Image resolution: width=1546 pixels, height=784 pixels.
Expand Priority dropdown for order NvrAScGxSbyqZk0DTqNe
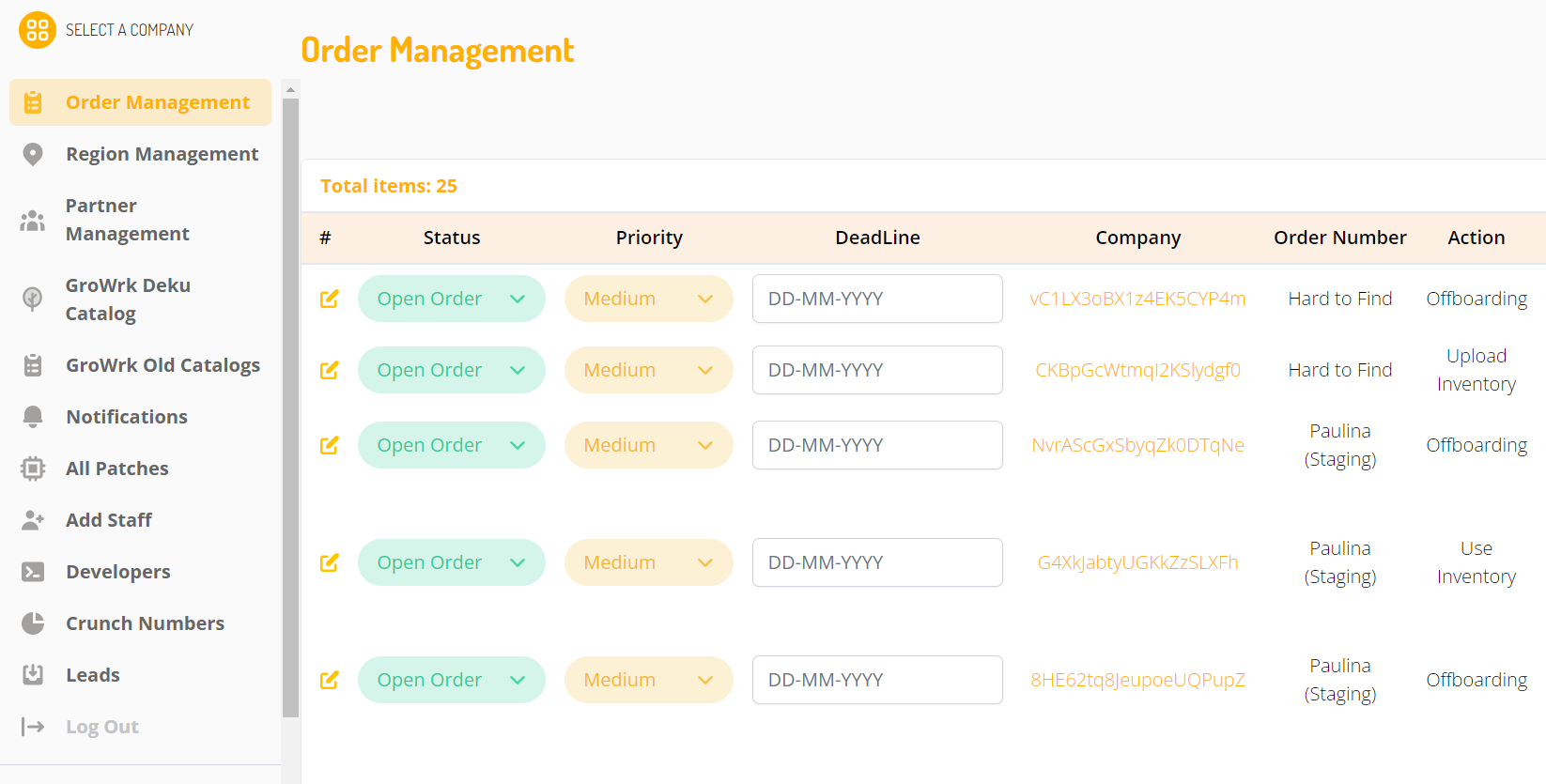[x=648, y=445]
